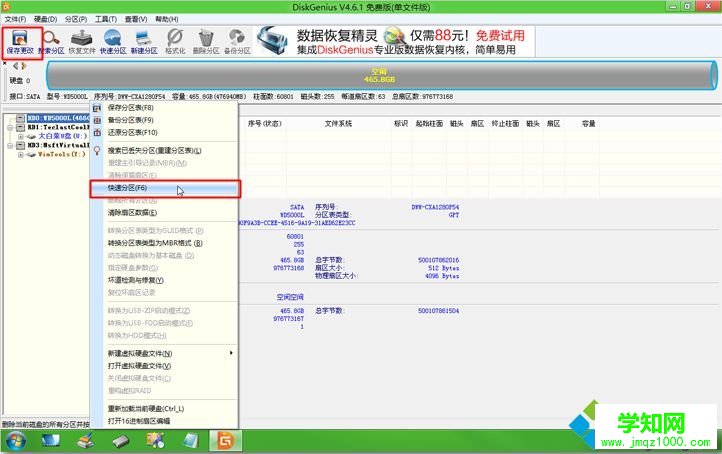
Task: Open the 硬盘(D) menu
Action: 45,19
